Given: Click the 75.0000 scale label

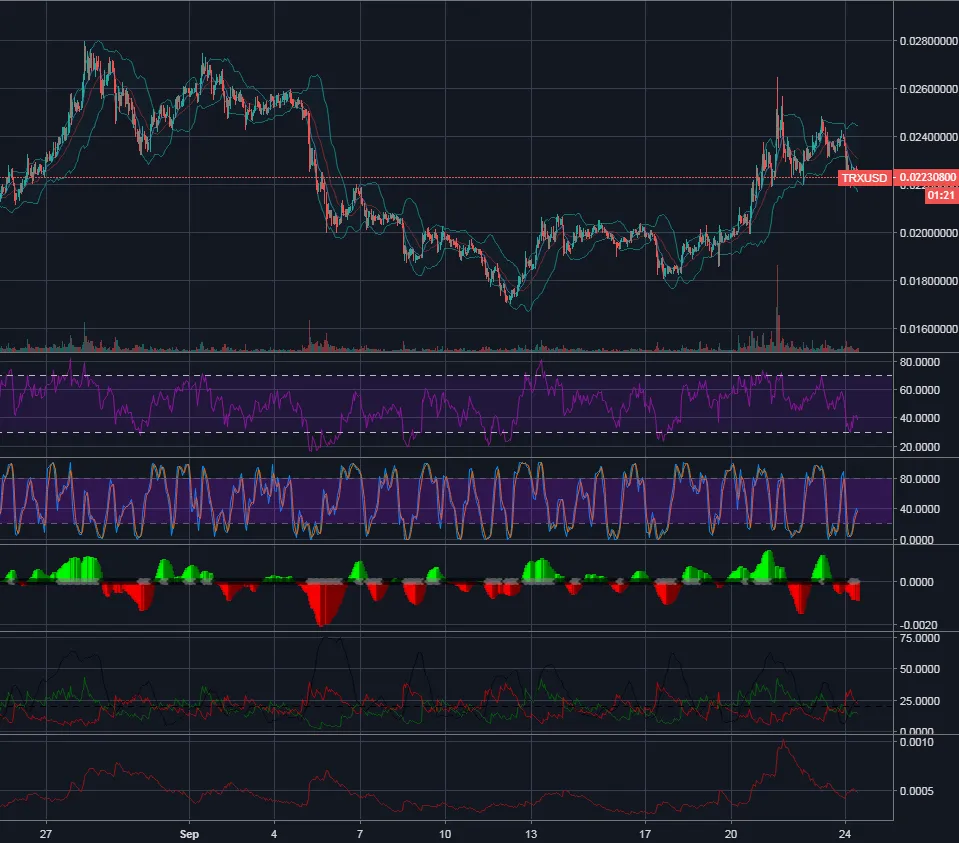Looking at the screenshot, I should pos(920,638).
